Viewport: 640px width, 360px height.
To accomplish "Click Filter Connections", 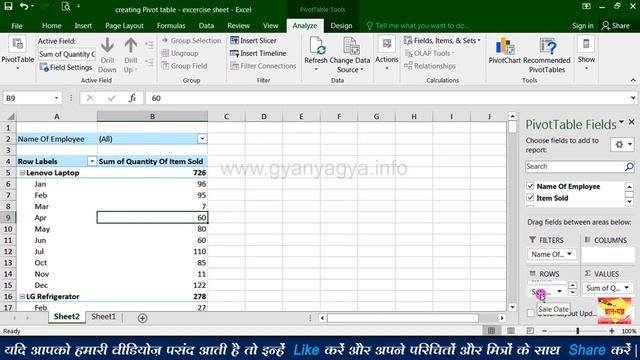I will coord(263,66).
